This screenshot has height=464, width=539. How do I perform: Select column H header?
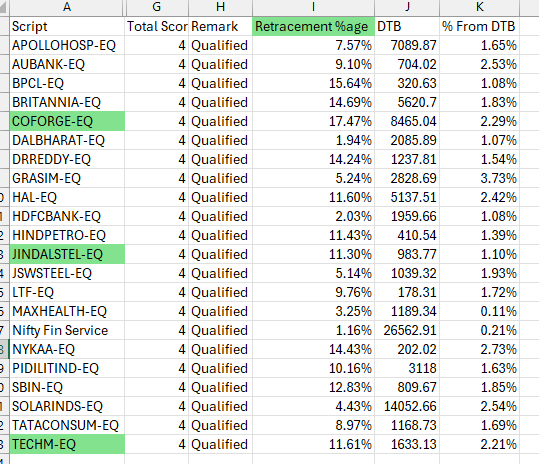point(220,7)
